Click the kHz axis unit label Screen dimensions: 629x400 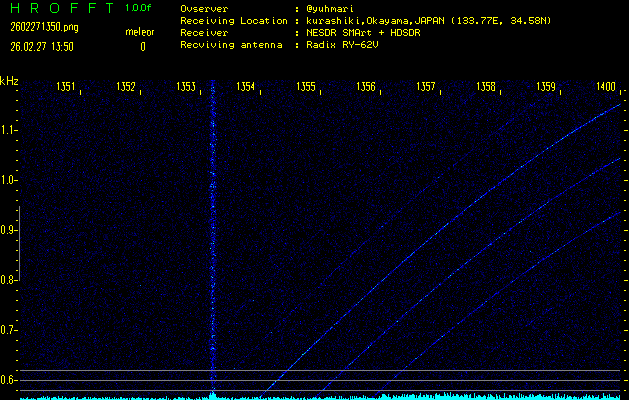[9, 80]
